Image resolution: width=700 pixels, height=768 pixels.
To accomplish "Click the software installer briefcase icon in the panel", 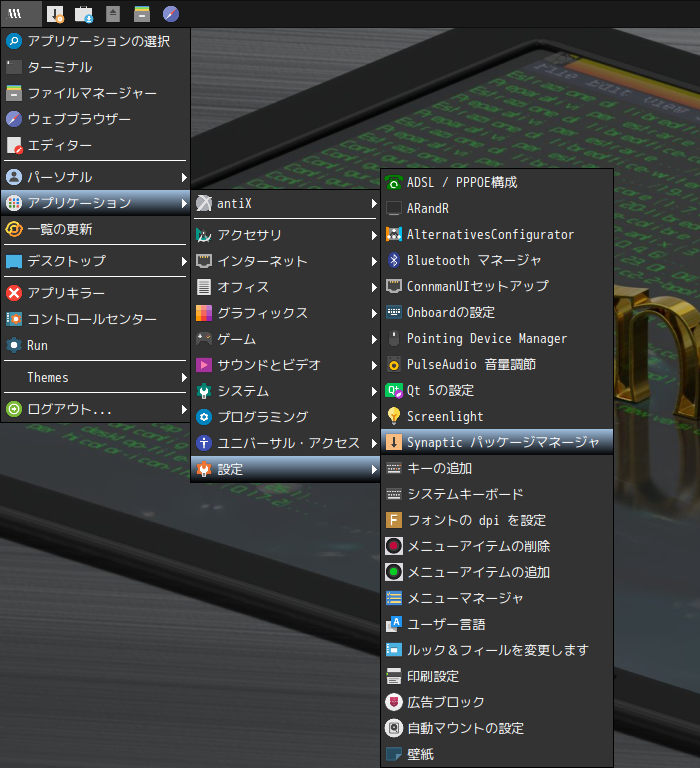I will [x=84, y=14].
